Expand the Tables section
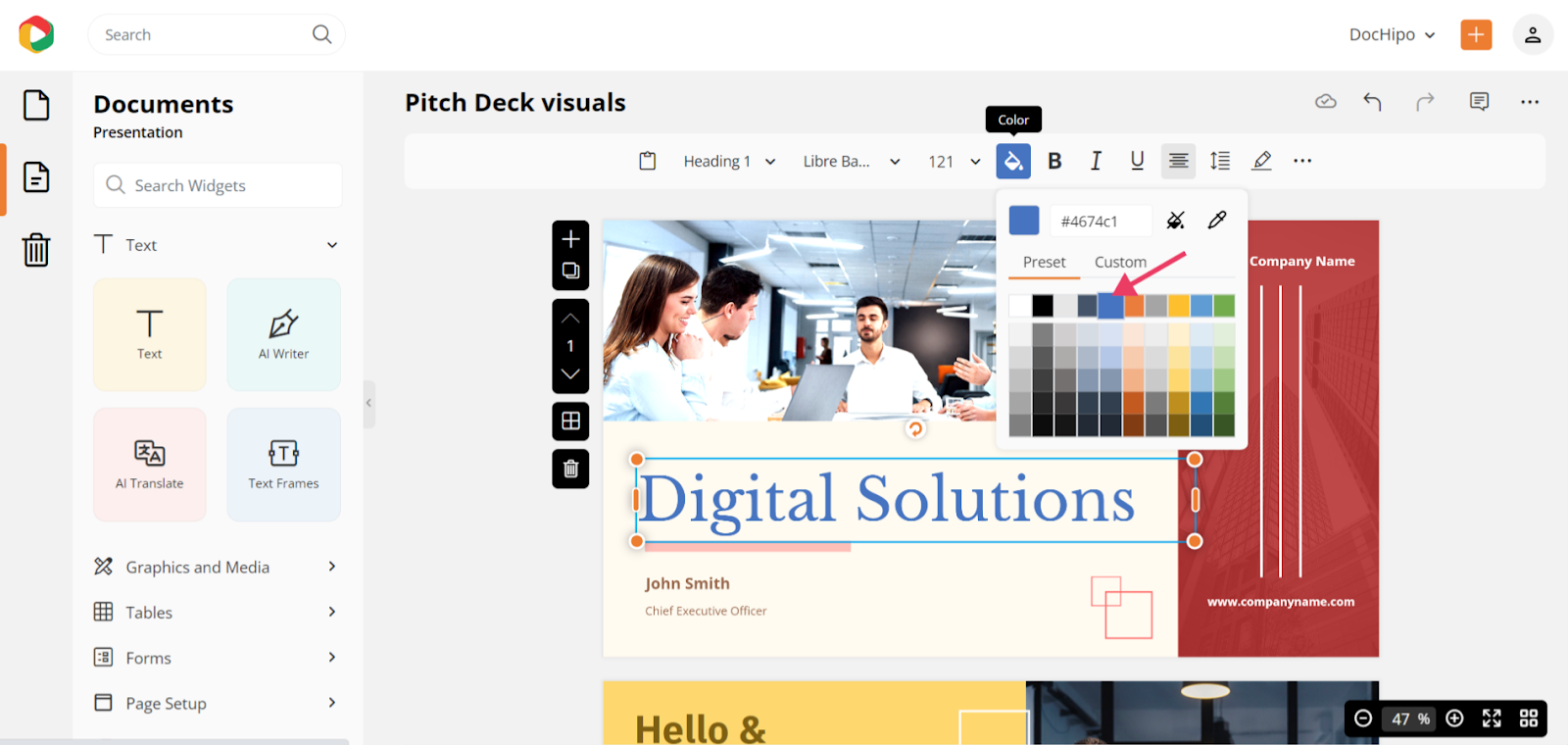The image size is (1568, 745). pyautogui.click(x=332, y=612)
